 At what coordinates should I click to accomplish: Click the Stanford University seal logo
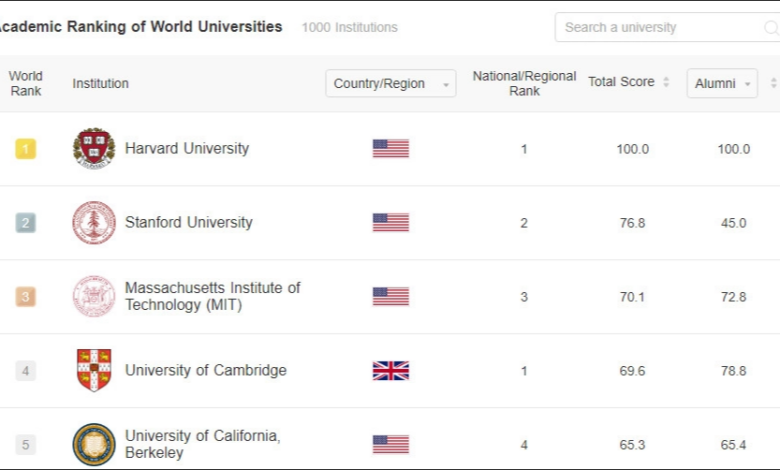pyautogui.click(x=94, y=222)
